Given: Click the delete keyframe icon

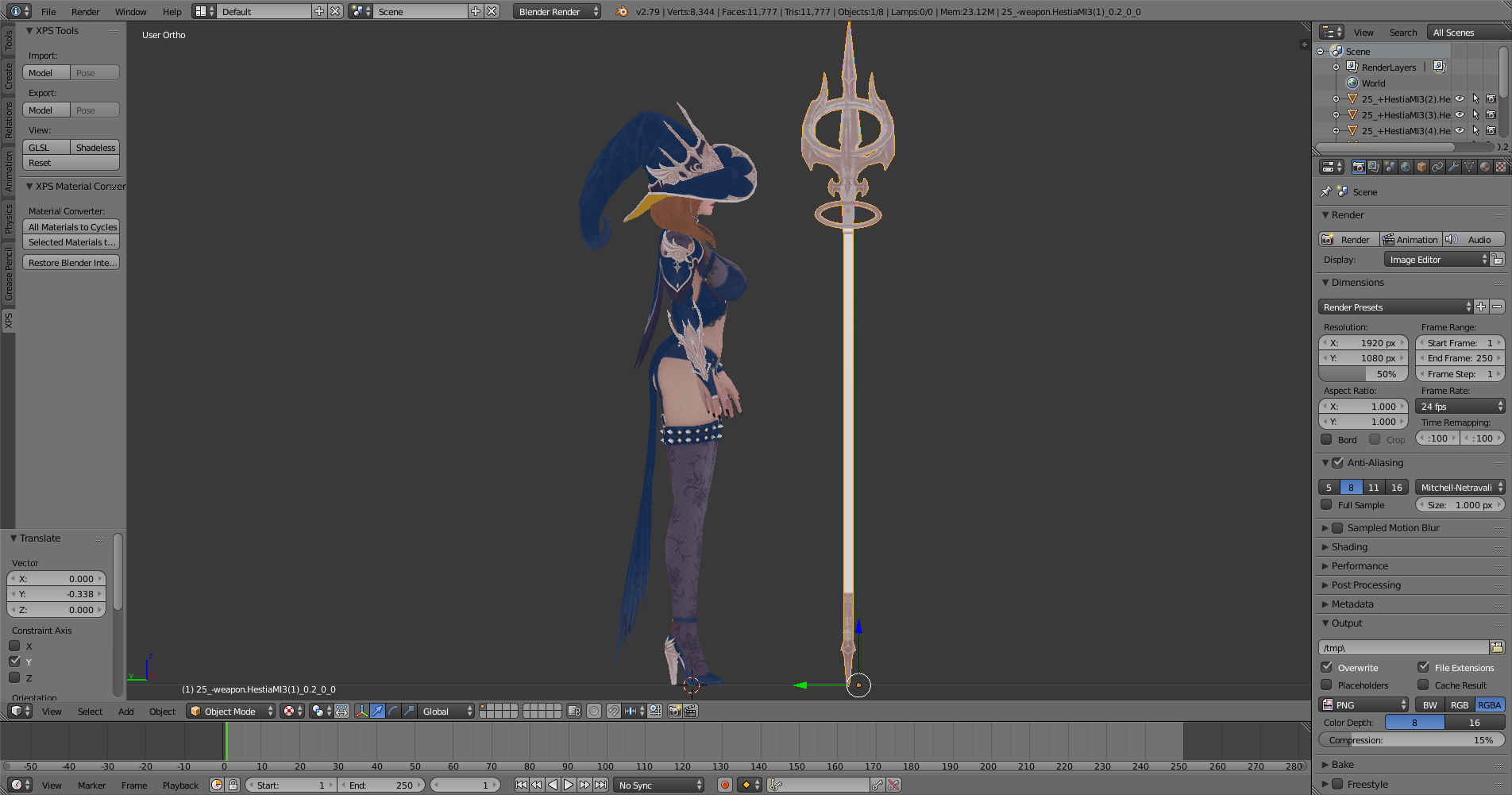Looking at the screenshot, I should [x=894, y=785].
